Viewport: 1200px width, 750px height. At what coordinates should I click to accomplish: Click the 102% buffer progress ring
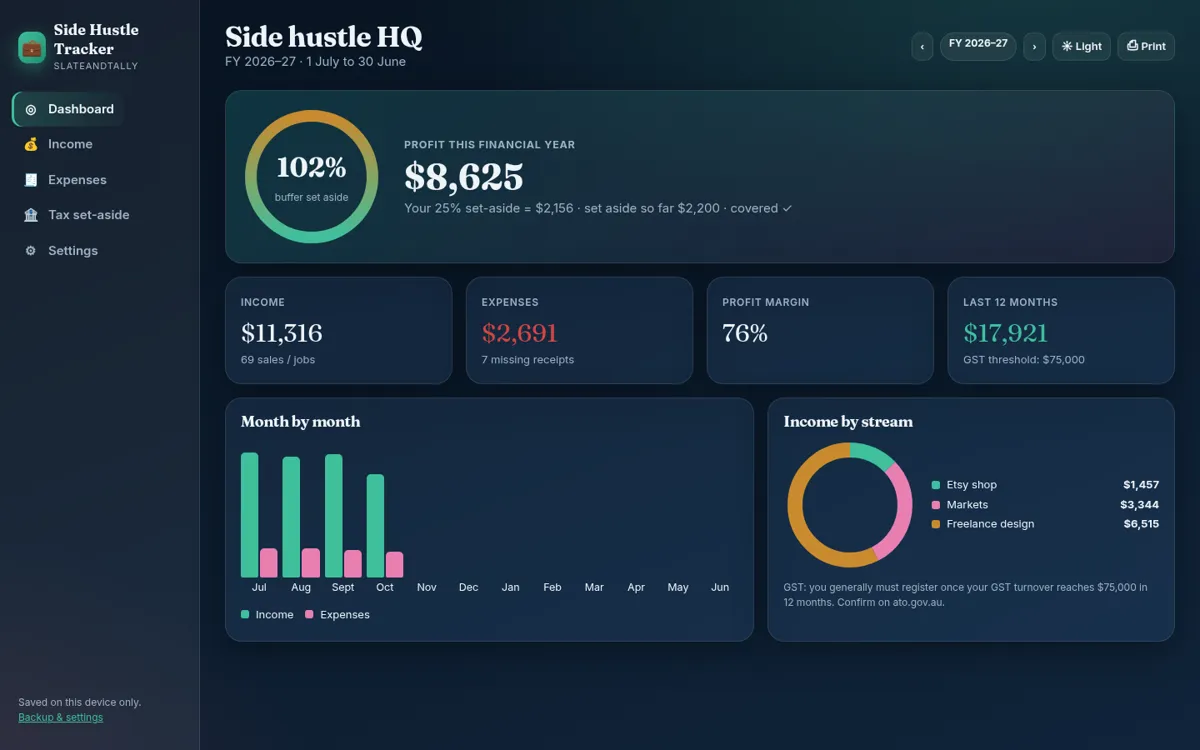(x=312, y=177)
